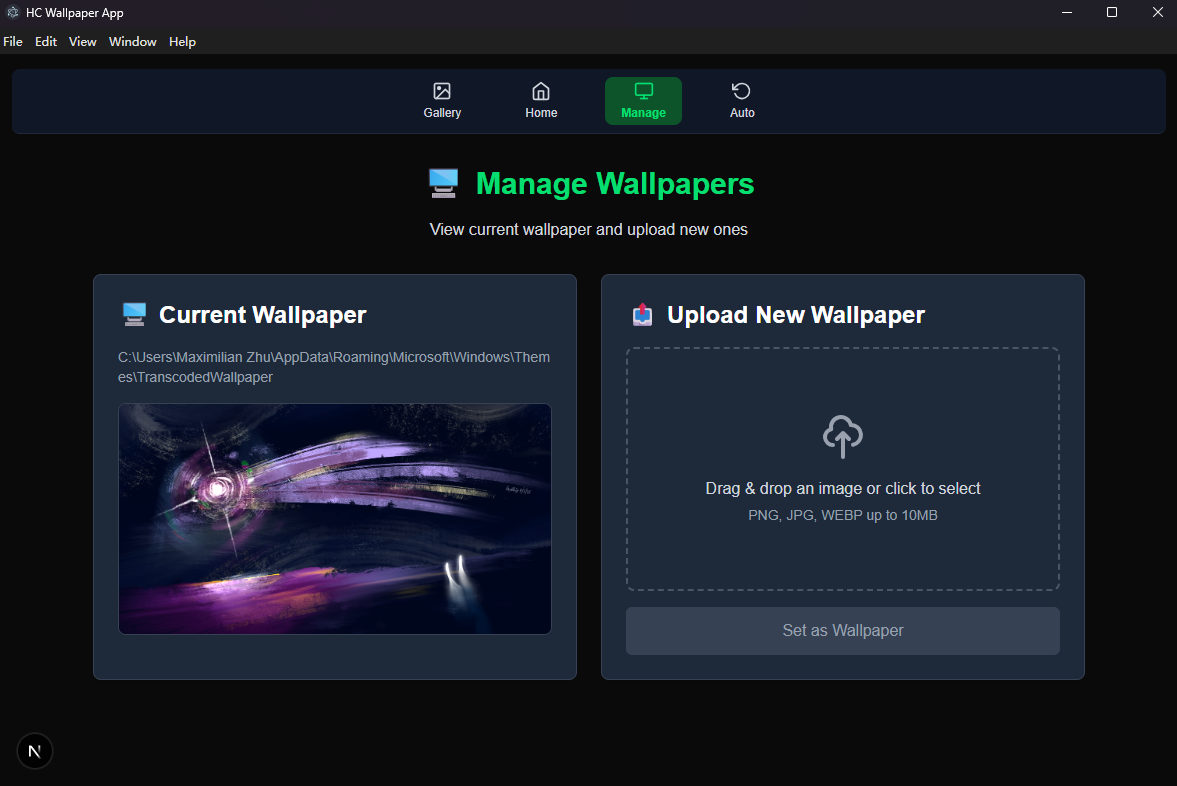Click the Manage Wallpapers heading monitor icon

[442, 183]
